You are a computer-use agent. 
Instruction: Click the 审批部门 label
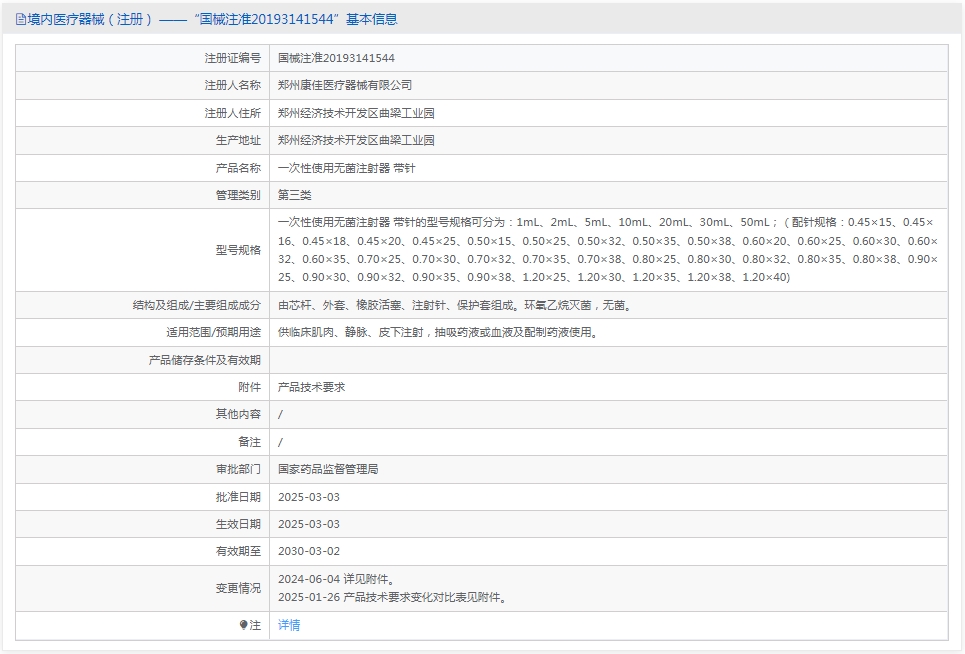238,469
